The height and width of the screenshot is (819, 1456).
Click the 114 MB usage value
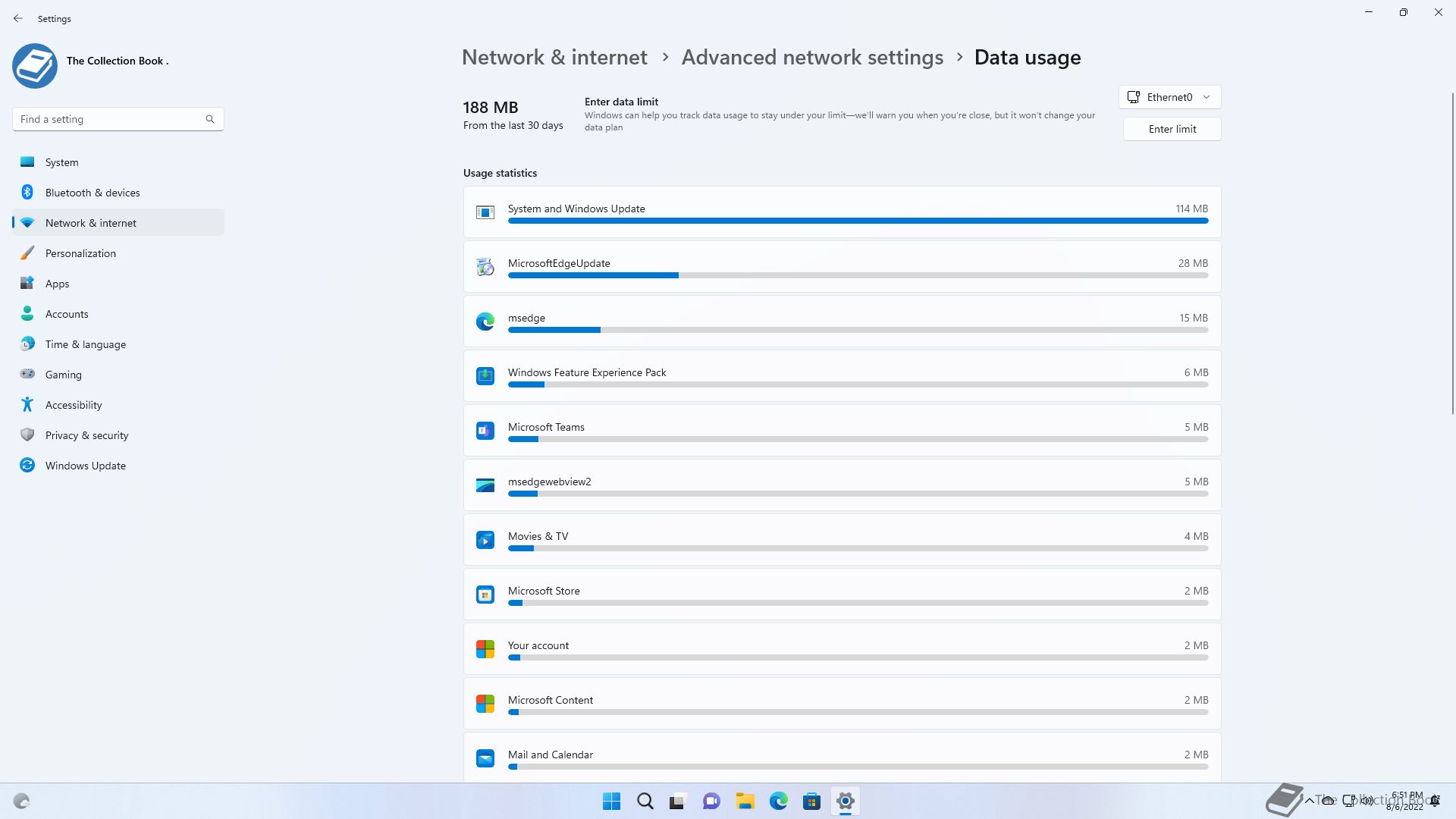click(x=1191, y=209)
